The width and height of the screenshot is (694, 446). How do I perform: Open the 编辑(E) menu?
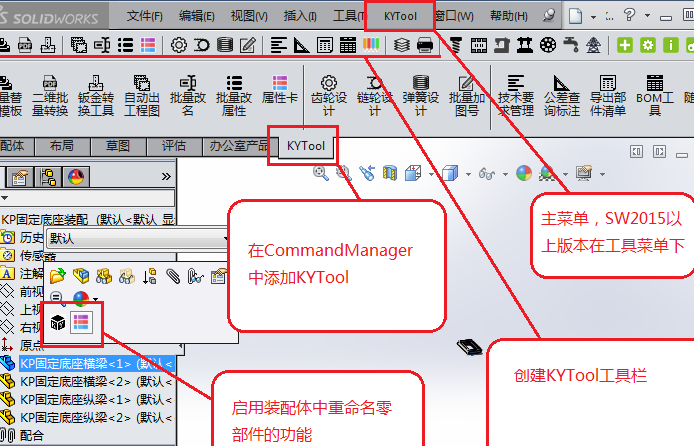(197, 16)
